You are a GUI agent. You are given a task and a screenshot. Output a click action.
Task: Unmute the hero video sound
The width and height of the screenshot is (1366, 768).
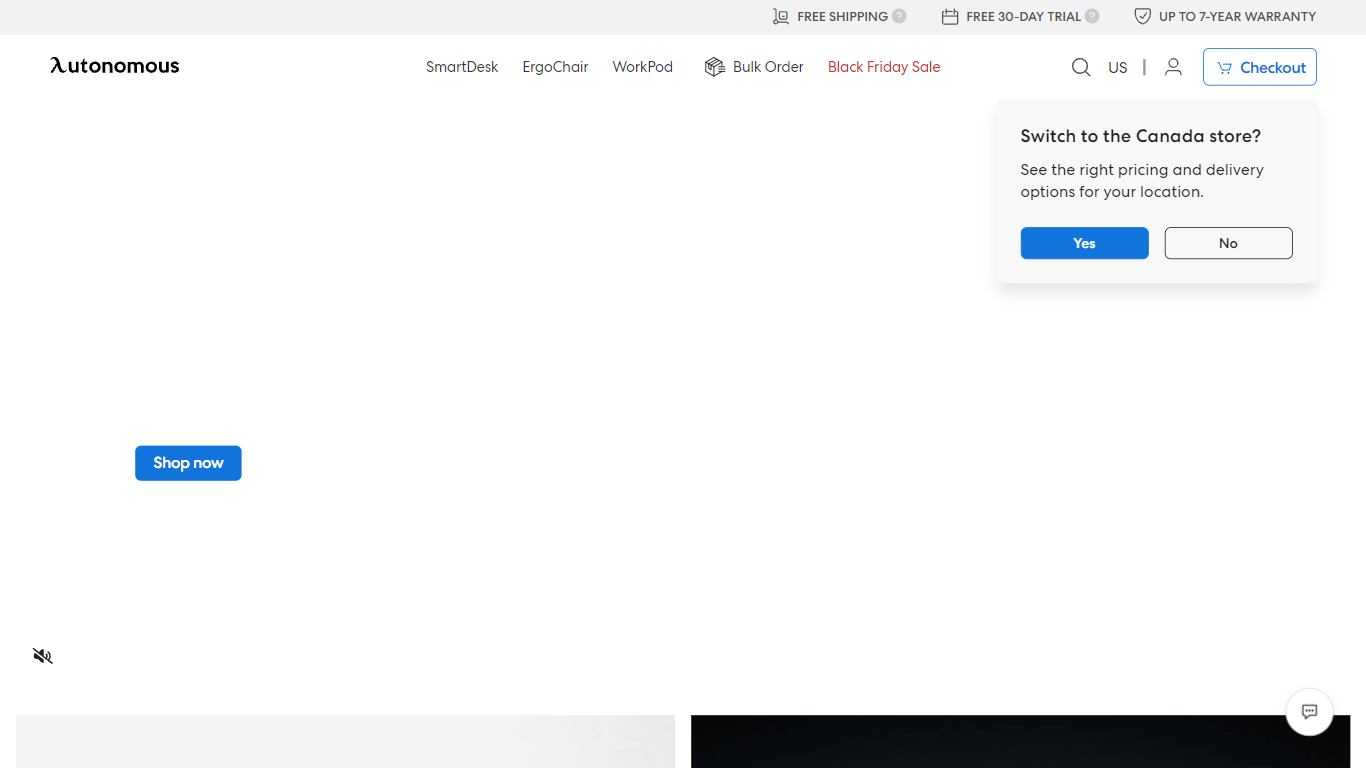tap(42, 656)
